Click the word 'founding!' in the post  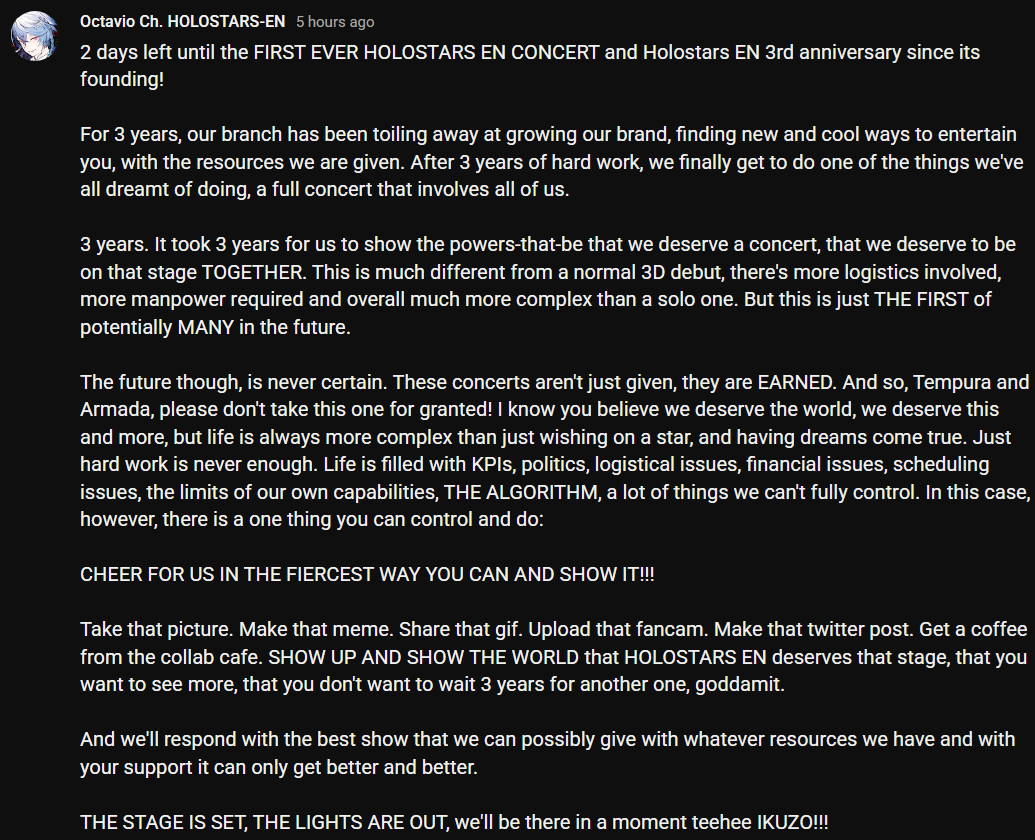tap(122, 79)
